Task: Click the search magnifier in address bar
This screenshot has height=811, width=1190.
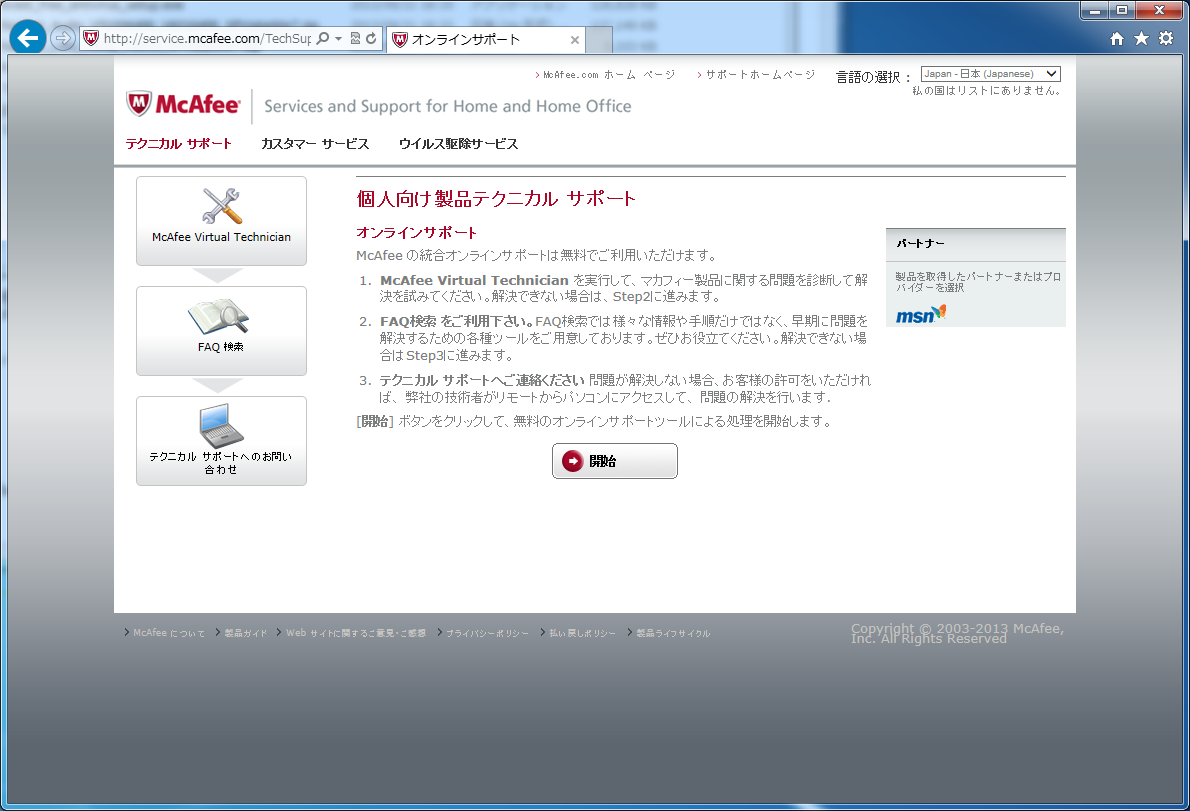Action: 323,38
